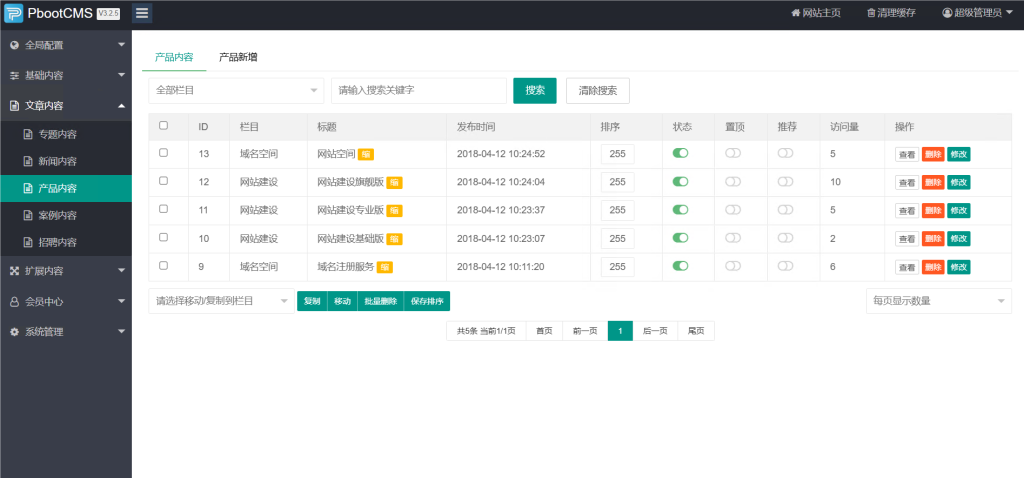Screen dimensions: 1024x478
Task: Click the trash icon beside 清理缓存
Action: 871,13
